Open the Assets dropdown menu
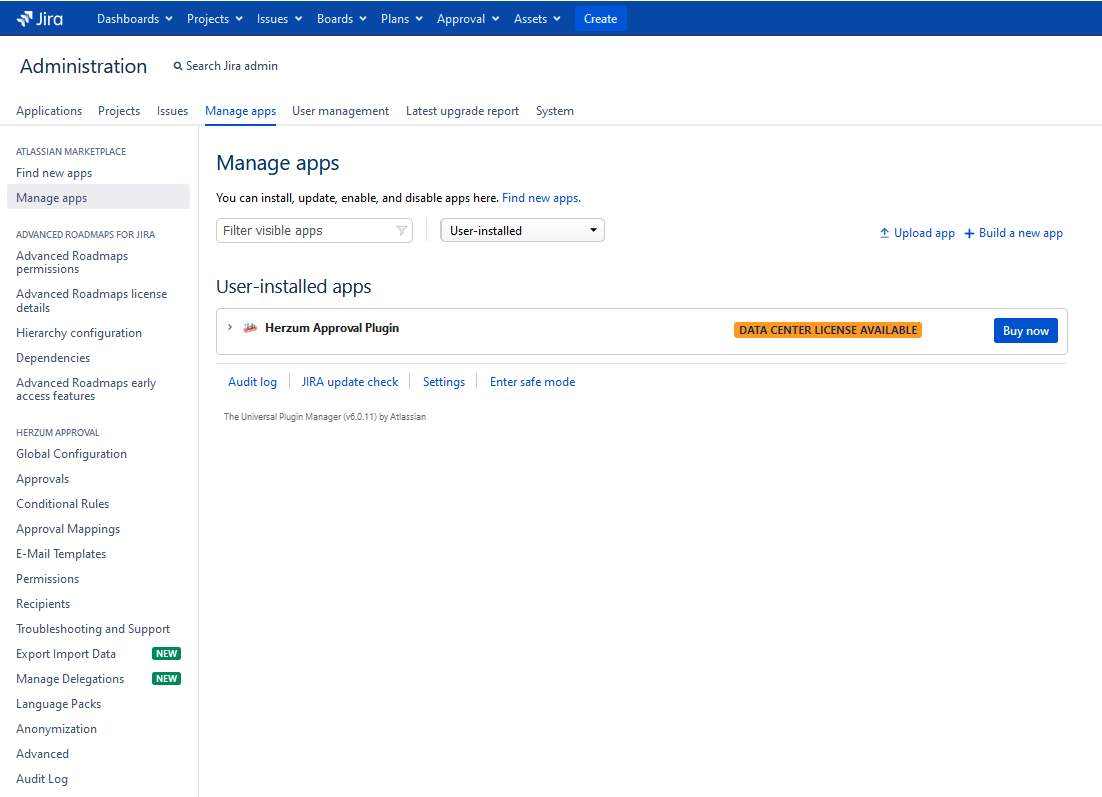 (537, 19)
